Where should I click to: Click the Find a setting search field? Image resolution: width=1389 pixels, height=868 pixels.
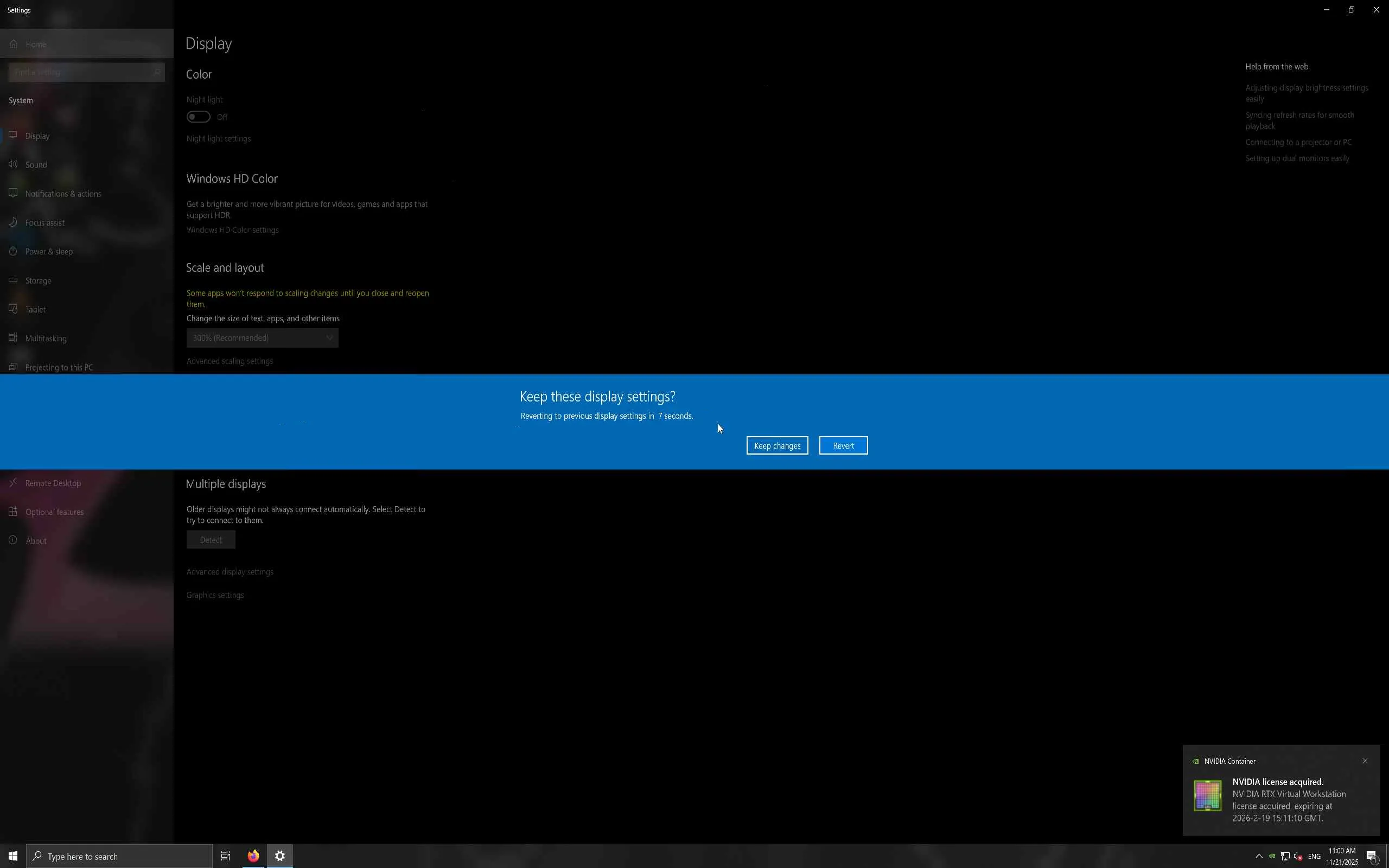coord(80,72)
